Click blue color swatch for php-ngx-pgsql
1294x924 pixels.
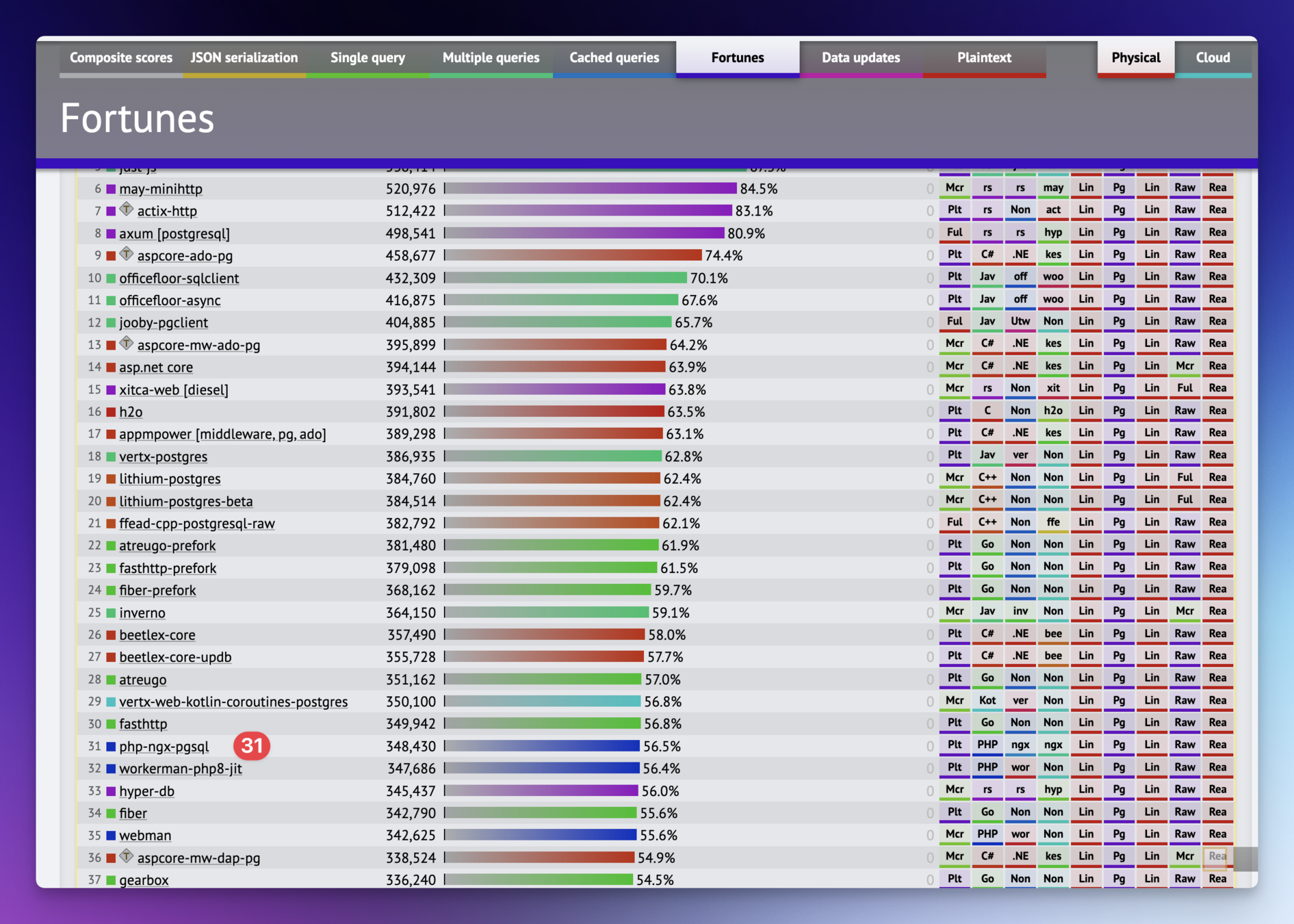[111, 746]
